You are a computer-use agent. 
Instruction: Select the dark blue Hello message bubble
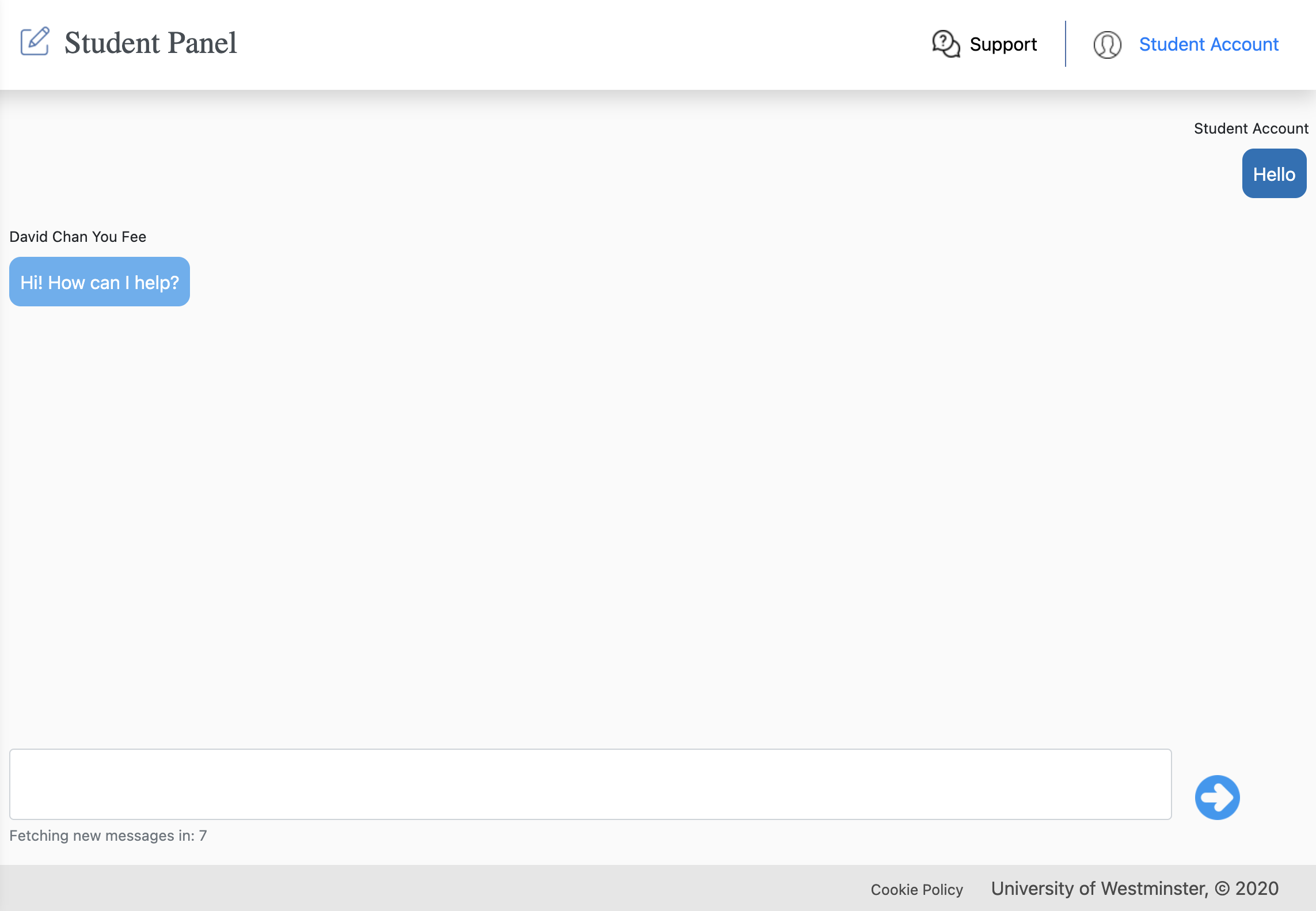1274,173
